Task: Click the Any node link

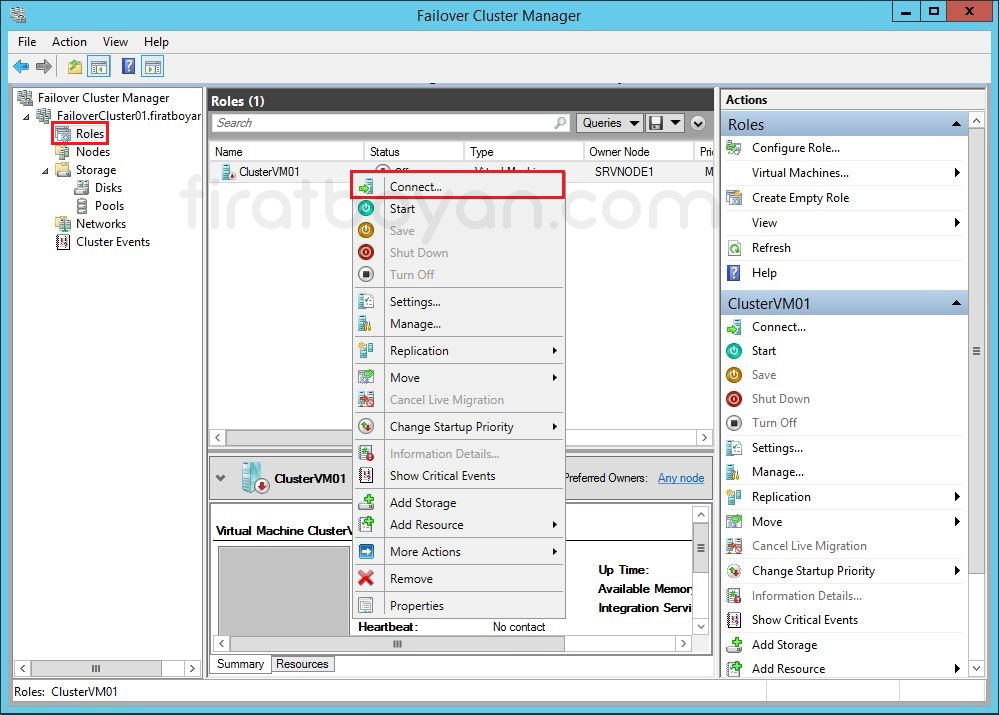Action: (681, 478)
